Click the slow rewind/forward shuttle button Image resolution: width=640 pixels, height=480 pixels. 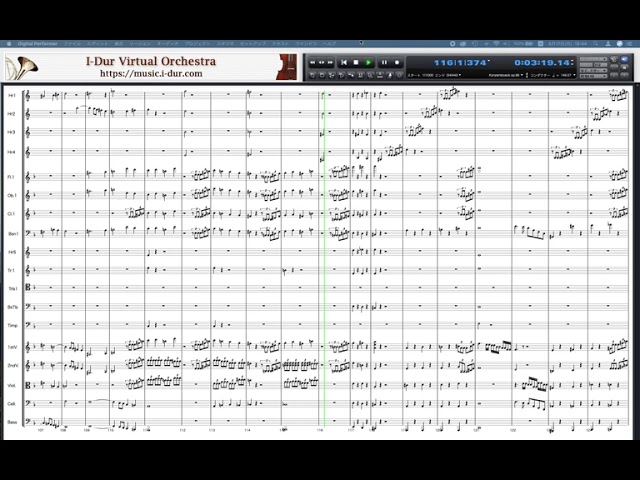322,62
